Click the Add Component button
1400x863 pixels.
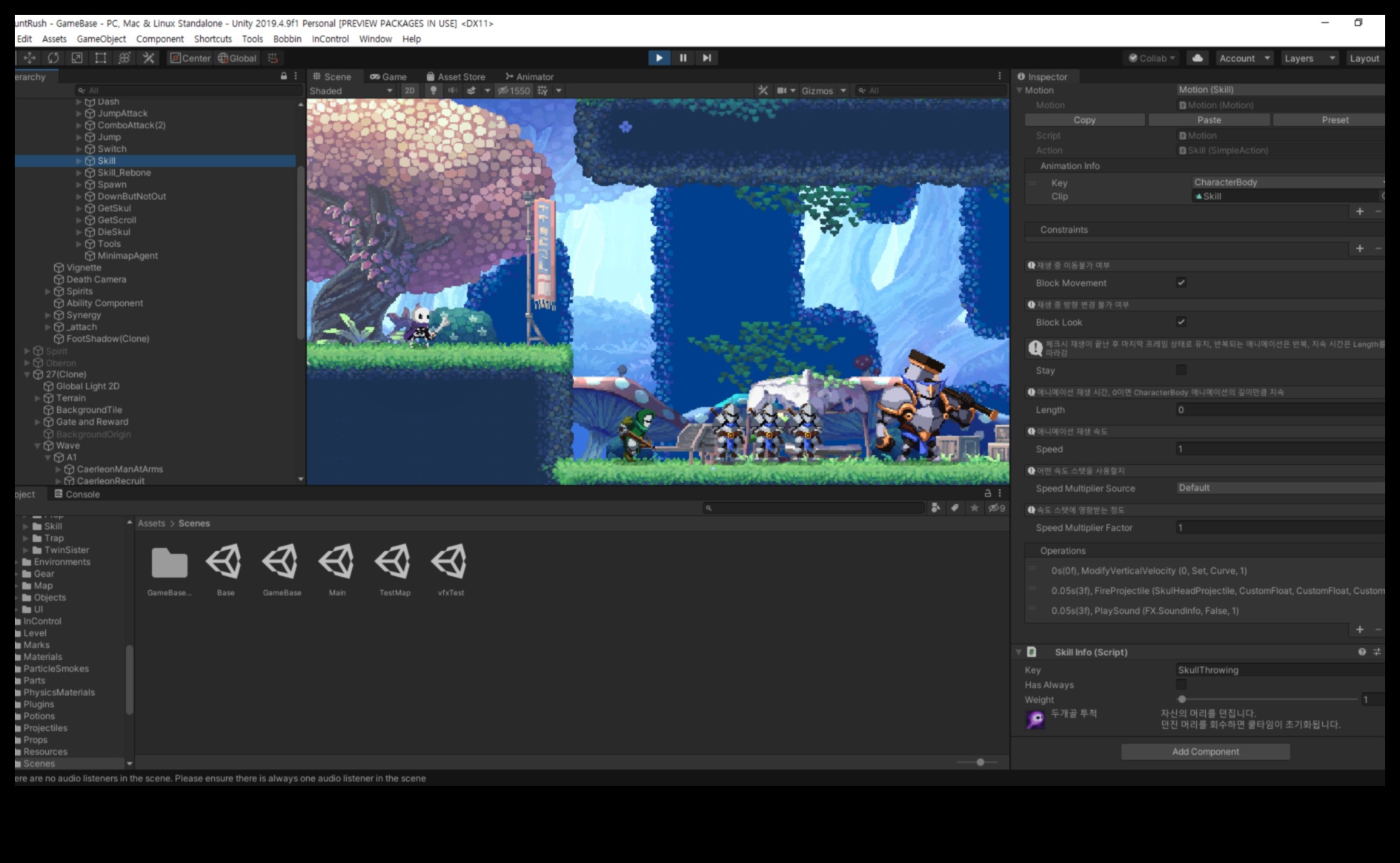[1205, 752]
